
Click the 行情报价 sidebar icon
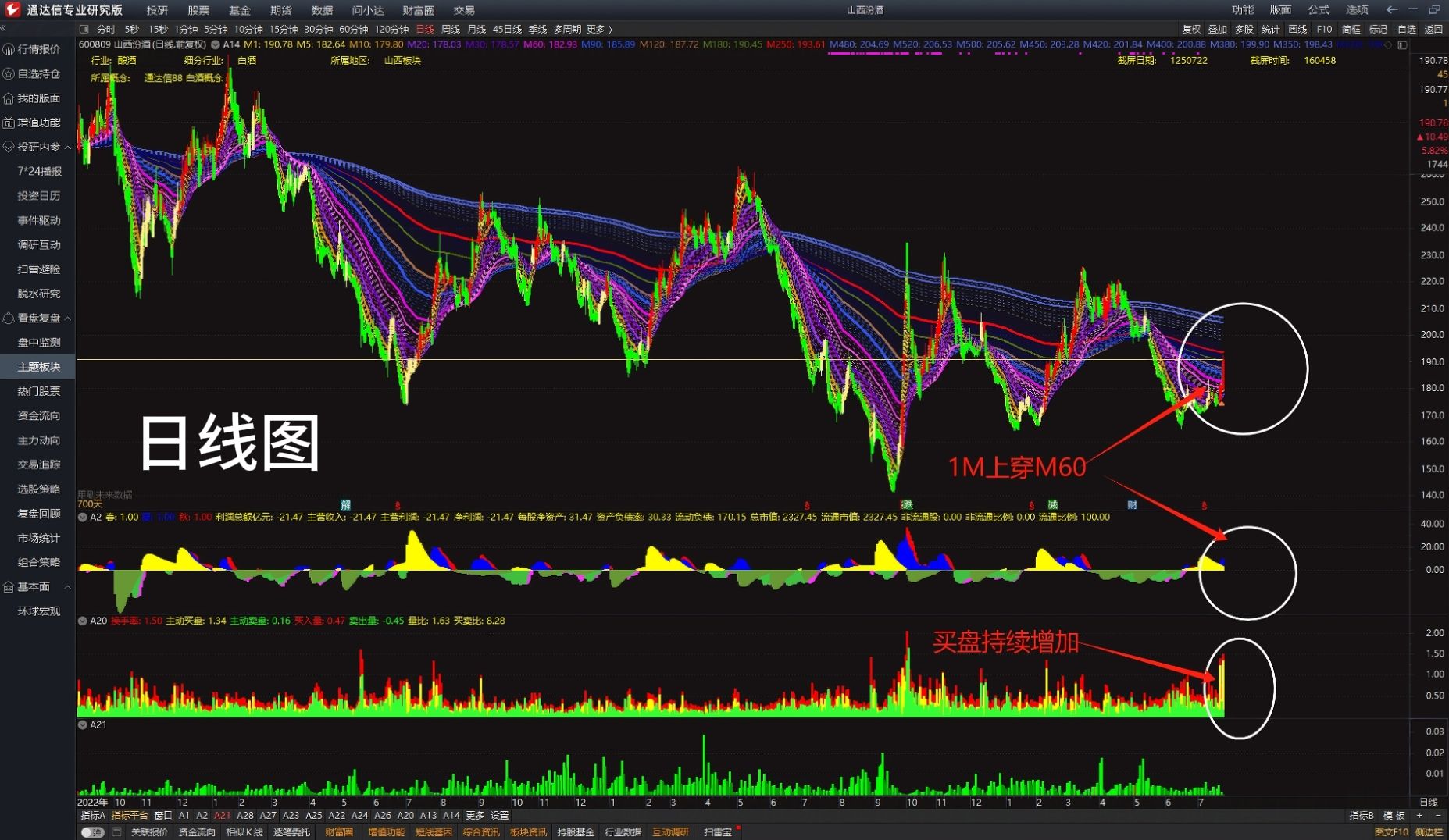click(x=9, y=49)
